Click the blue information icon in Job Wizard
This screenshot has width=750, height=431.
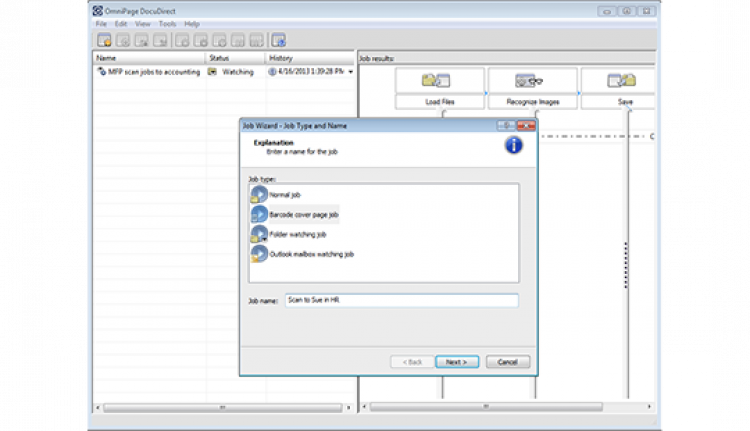(514, 145)
